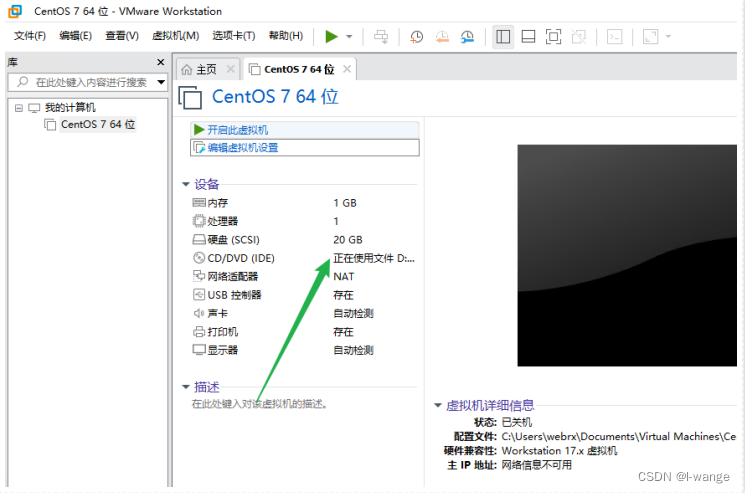Image resolution: width=745 pixels, height=493 pixels.
Task: Click the VMware Workstation title bar logo
Action: click(x=15, y=11)
